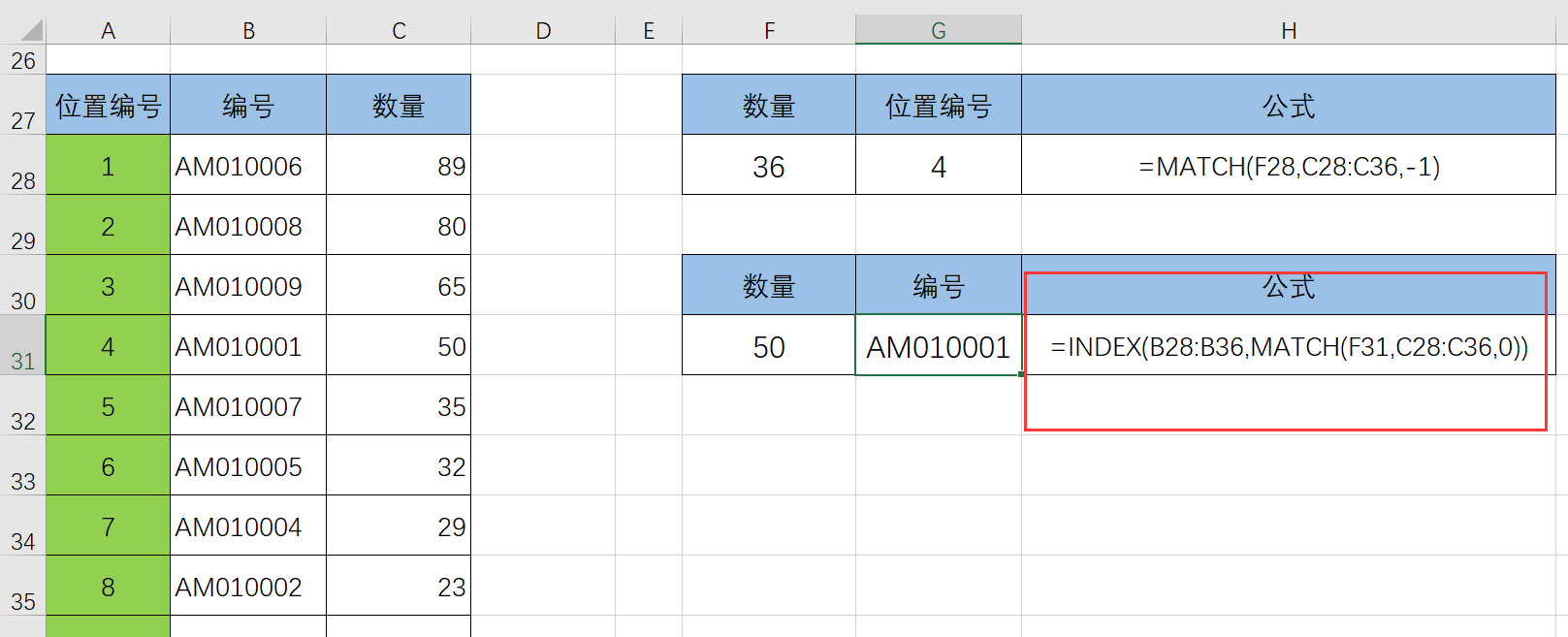Select cell with AM010002

[x=248, y=586]
